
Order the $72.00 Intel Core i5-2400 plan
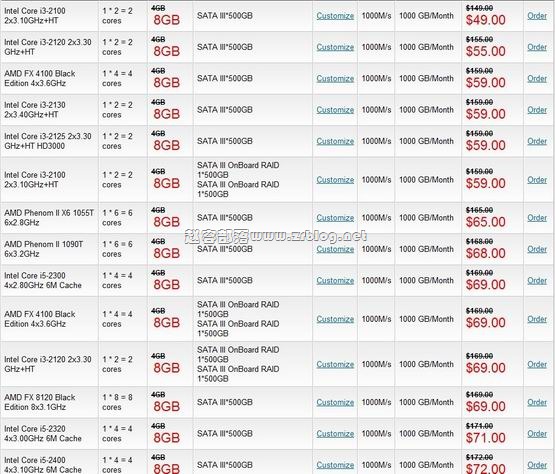point(537,465)
